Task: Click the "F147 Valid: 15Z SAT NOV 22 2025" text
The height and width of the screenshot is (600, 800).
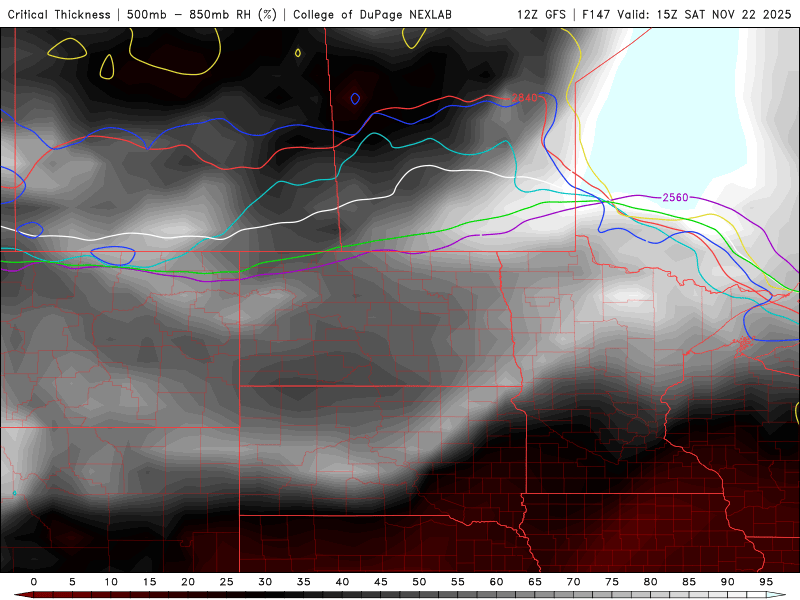Action: coord(687,14)
